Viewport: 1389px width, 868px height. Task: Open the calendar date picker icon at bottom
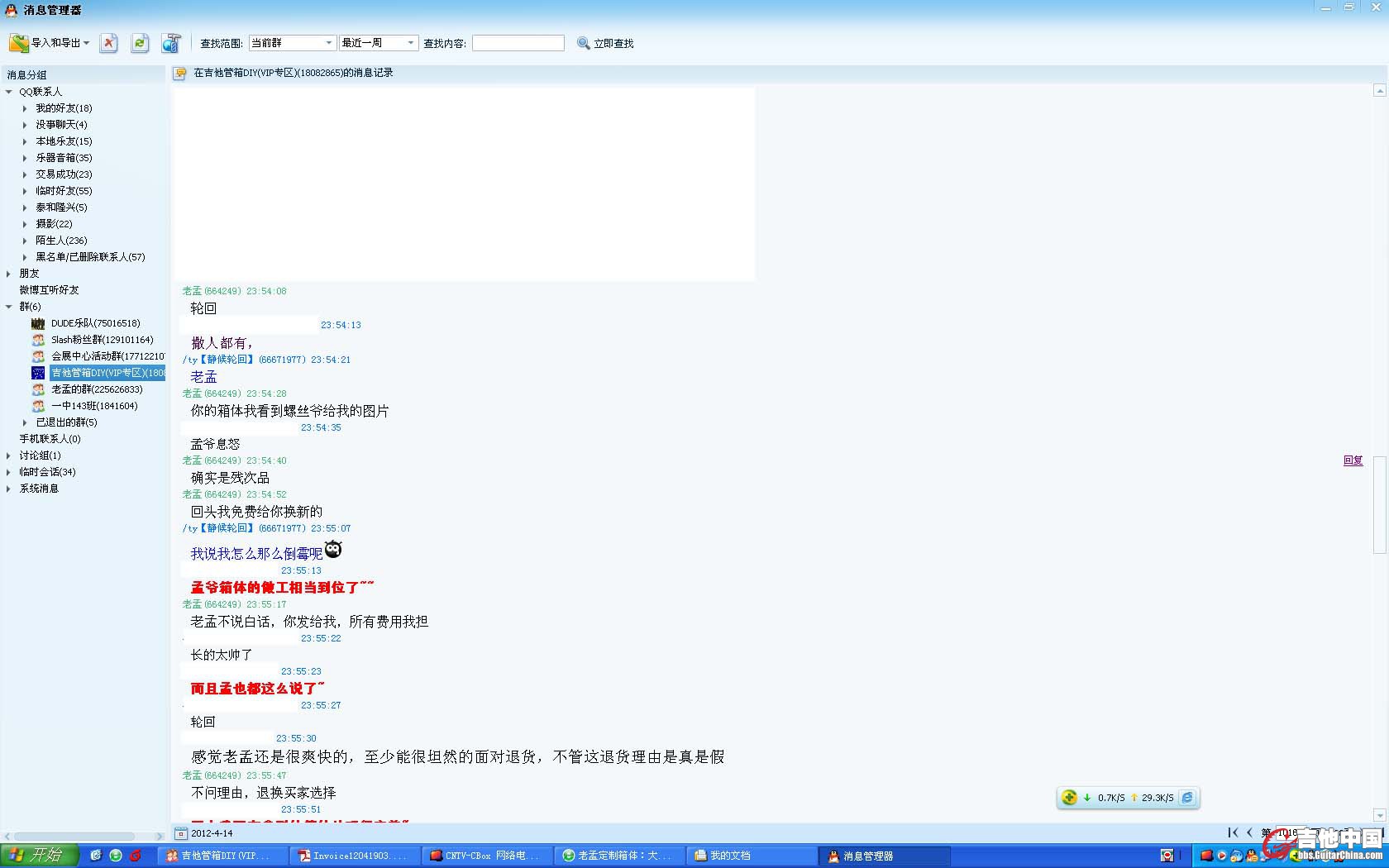181,833
